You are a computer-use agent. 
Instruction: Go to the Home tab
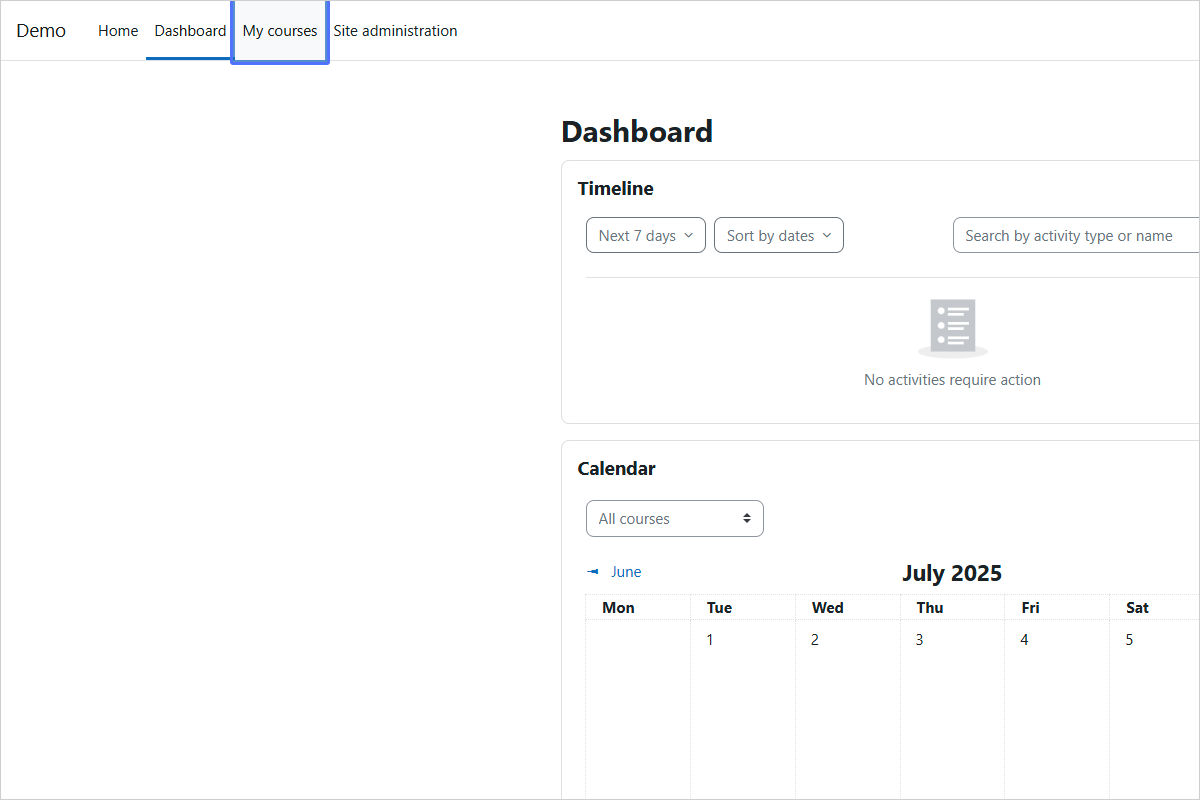[118, 31]
